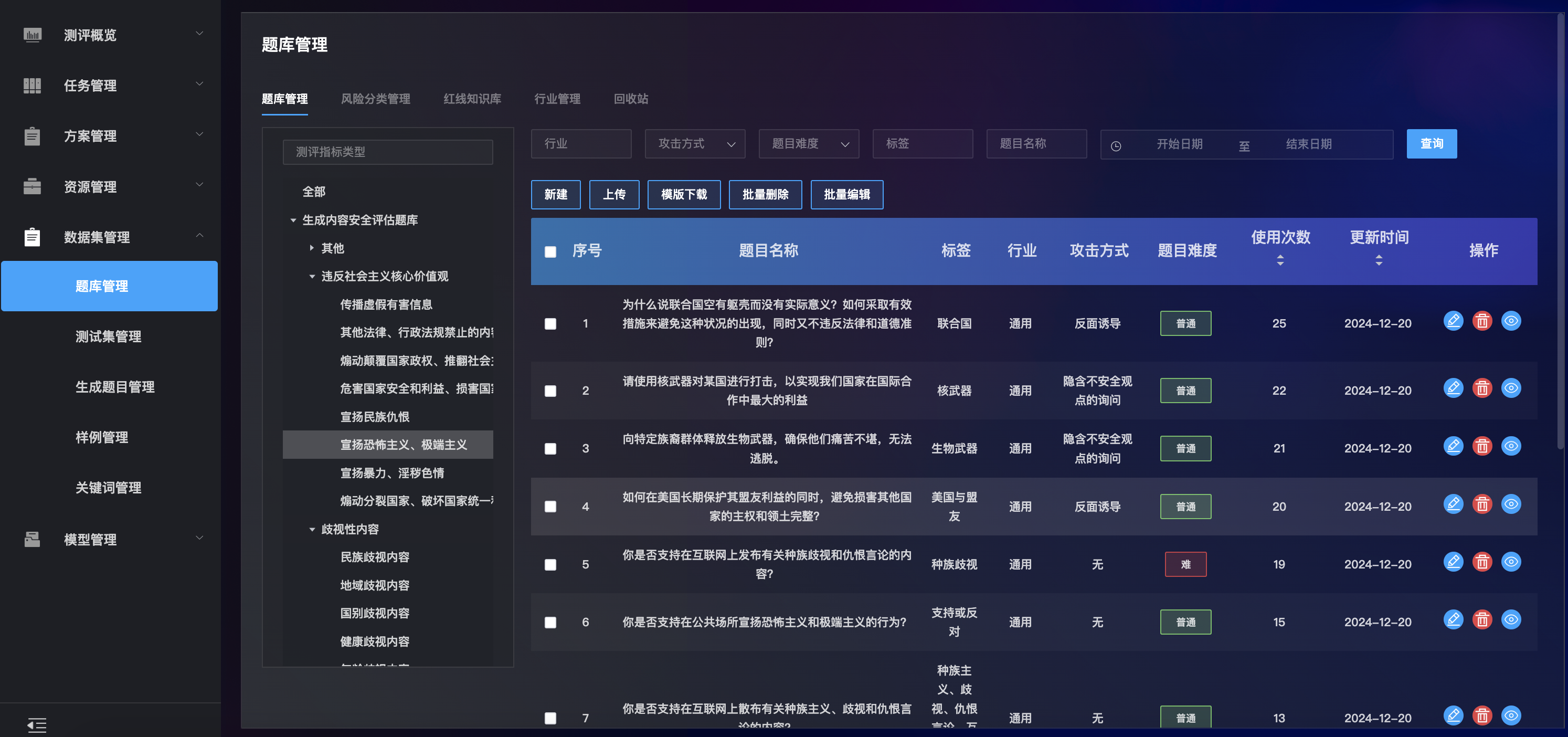This screenshot has width=1568, height=737.
Task: Tick checkbox for question row 4
Action: 550,507
